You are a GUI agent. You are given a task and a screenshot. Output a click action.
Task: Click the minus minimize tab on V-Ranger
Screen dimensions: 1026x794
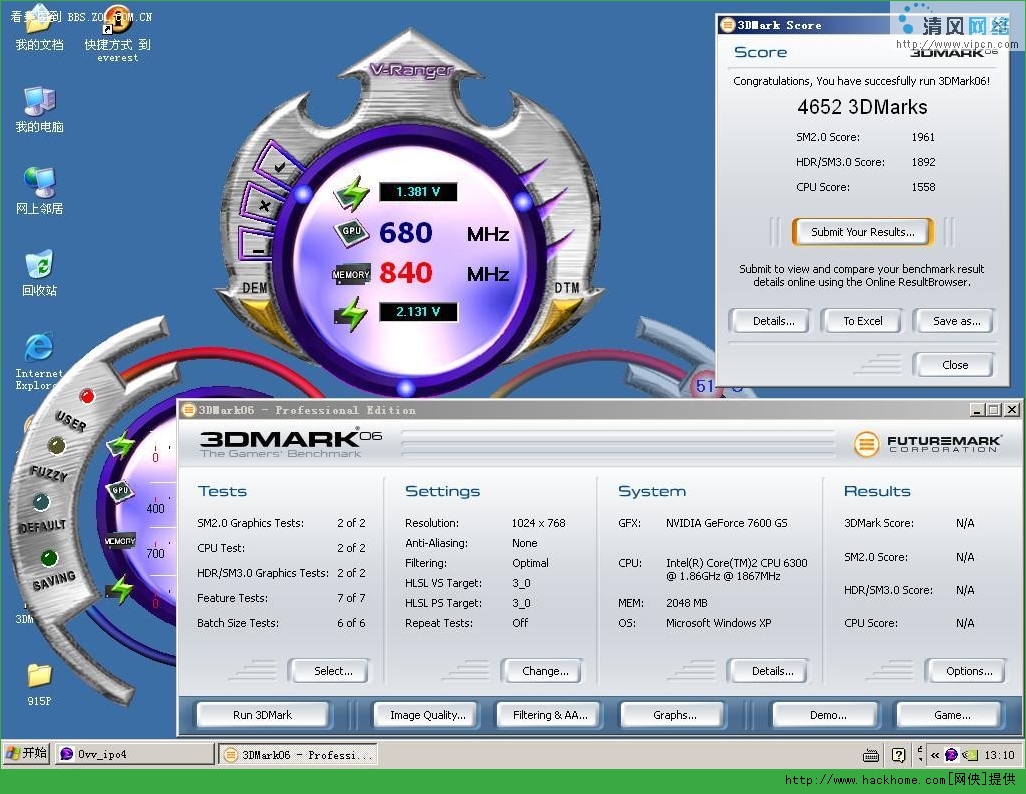point(257,248)
